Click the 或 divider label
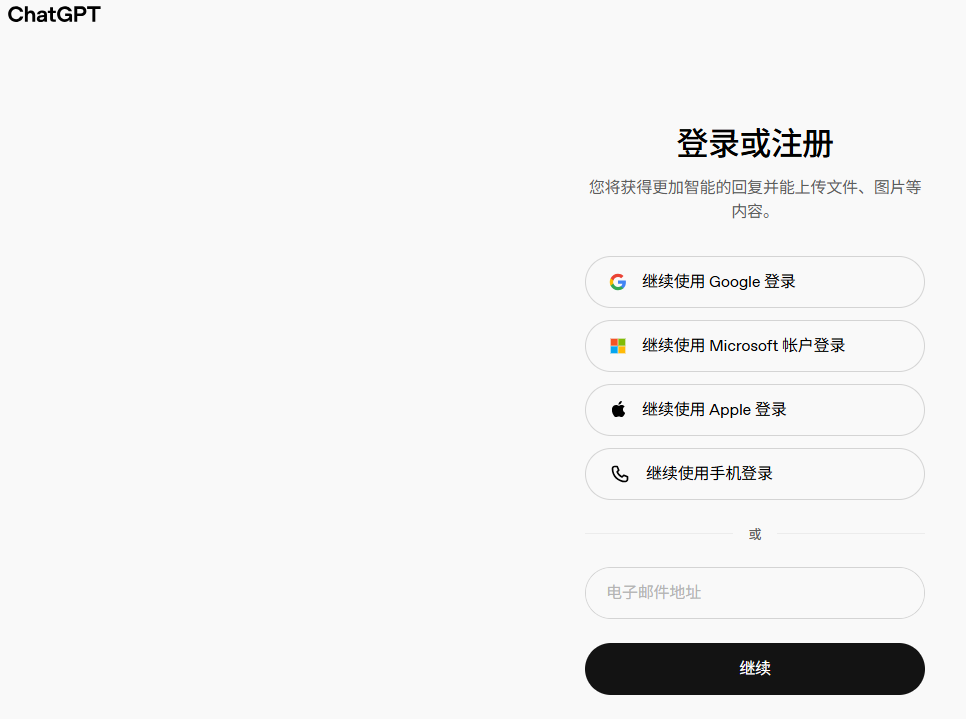Screen dimensions: 966x719 point(755,534)
